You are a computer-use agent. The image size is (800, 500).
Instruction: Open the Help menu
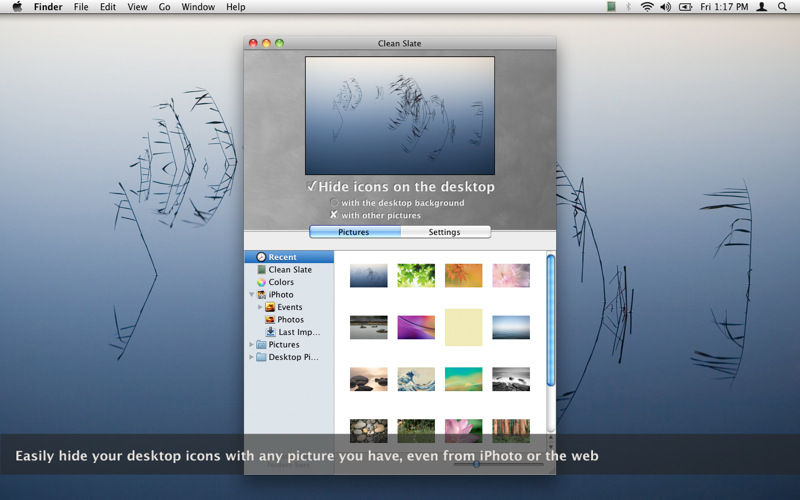point(236,7)
